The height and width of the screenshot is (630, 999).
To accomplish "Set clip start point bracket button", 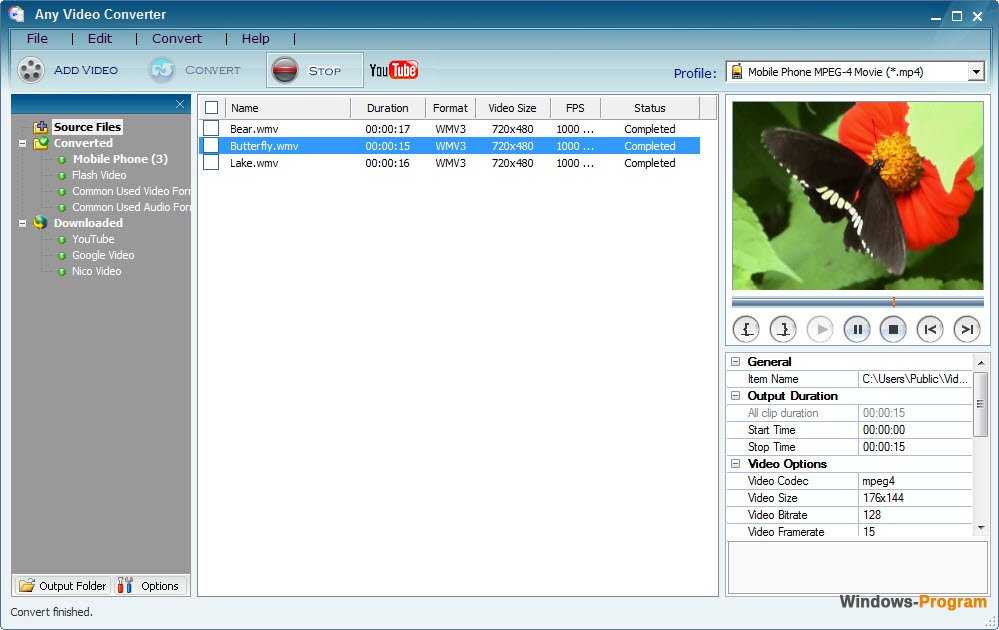I will pyautogui.click(x=746, y=329).
